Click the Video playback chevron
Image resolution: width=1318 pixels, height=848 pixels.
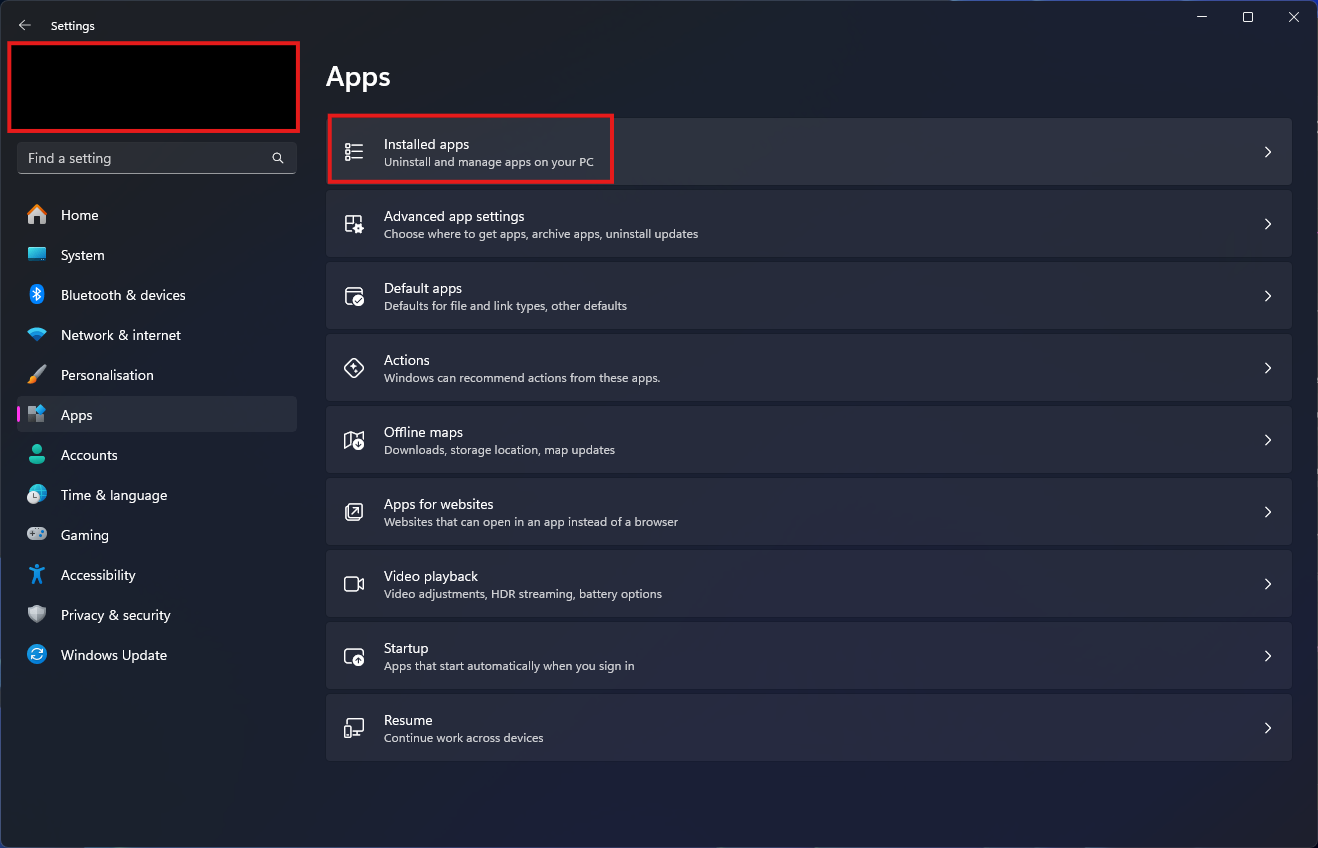click(1267, 584)
